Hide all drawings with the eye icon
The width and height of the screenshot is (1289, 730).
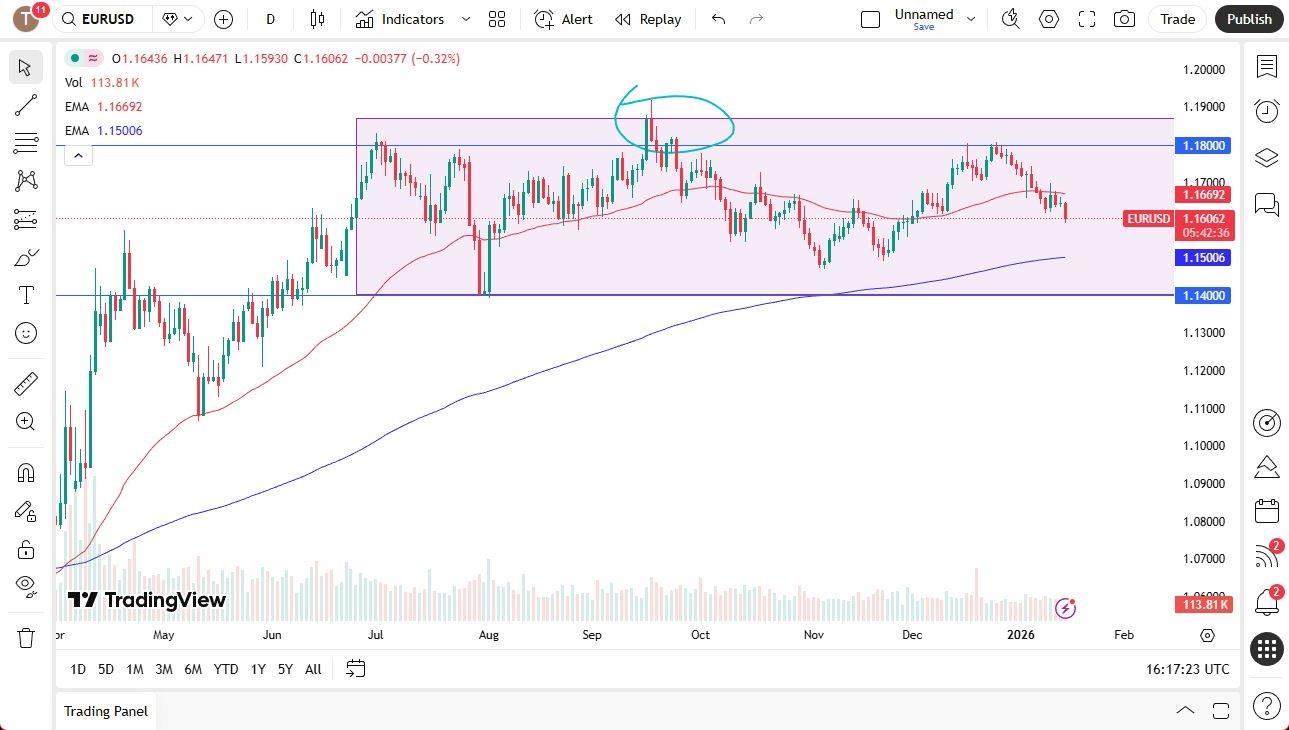(x=25, y=588)
